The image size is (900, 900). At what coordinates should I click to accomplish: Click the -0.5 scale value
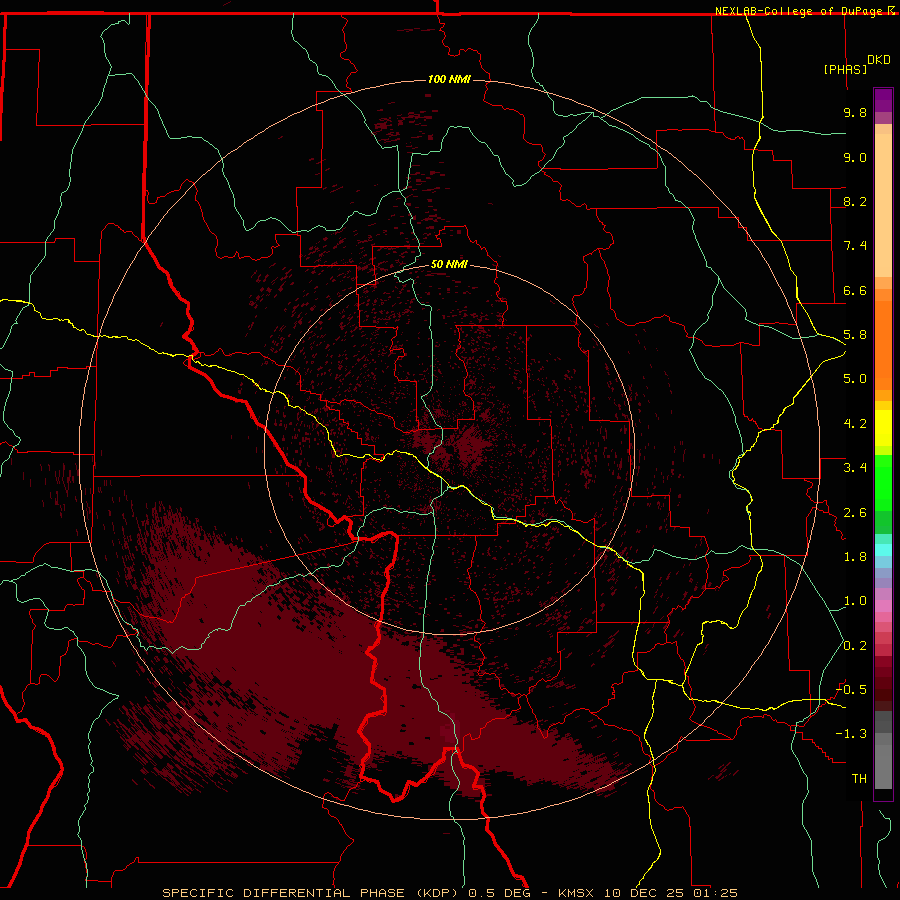[851, 690]
